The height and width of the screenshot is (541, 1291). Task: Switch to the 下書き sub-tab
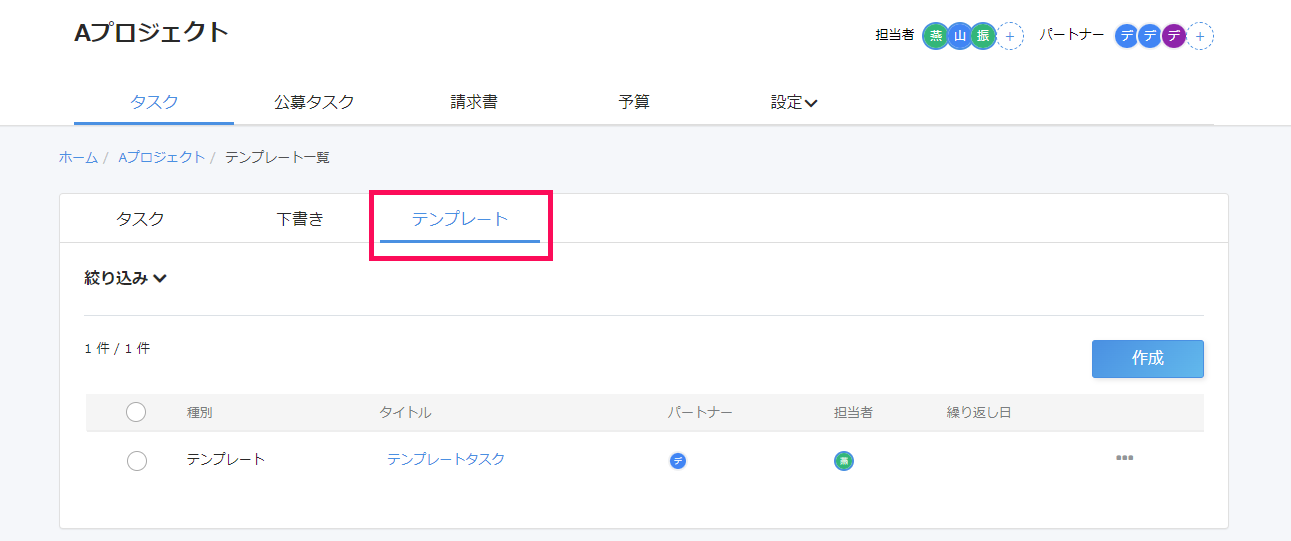(300, 220)
